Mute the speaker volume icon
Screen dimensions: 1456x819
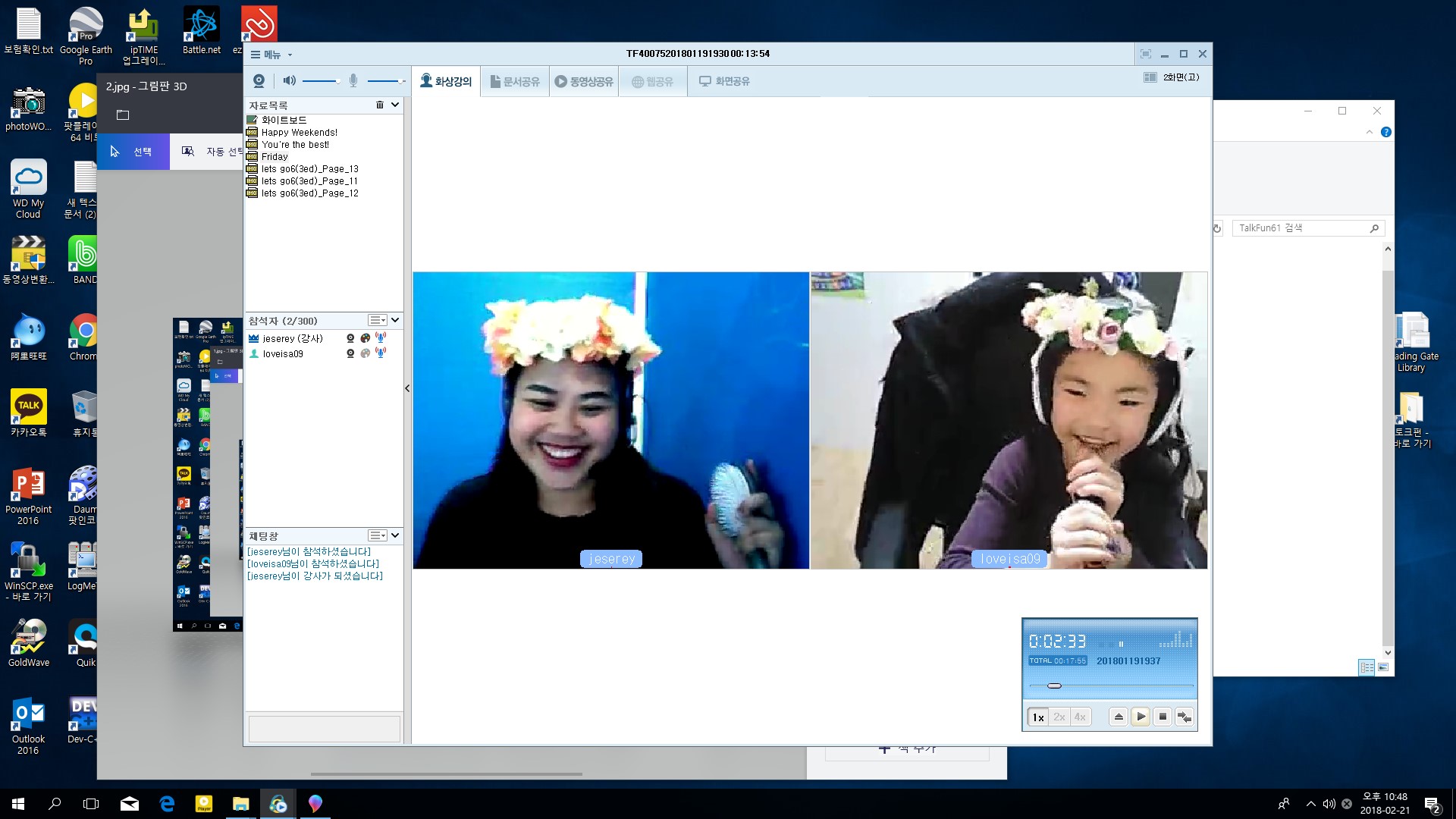click(289, 80)
